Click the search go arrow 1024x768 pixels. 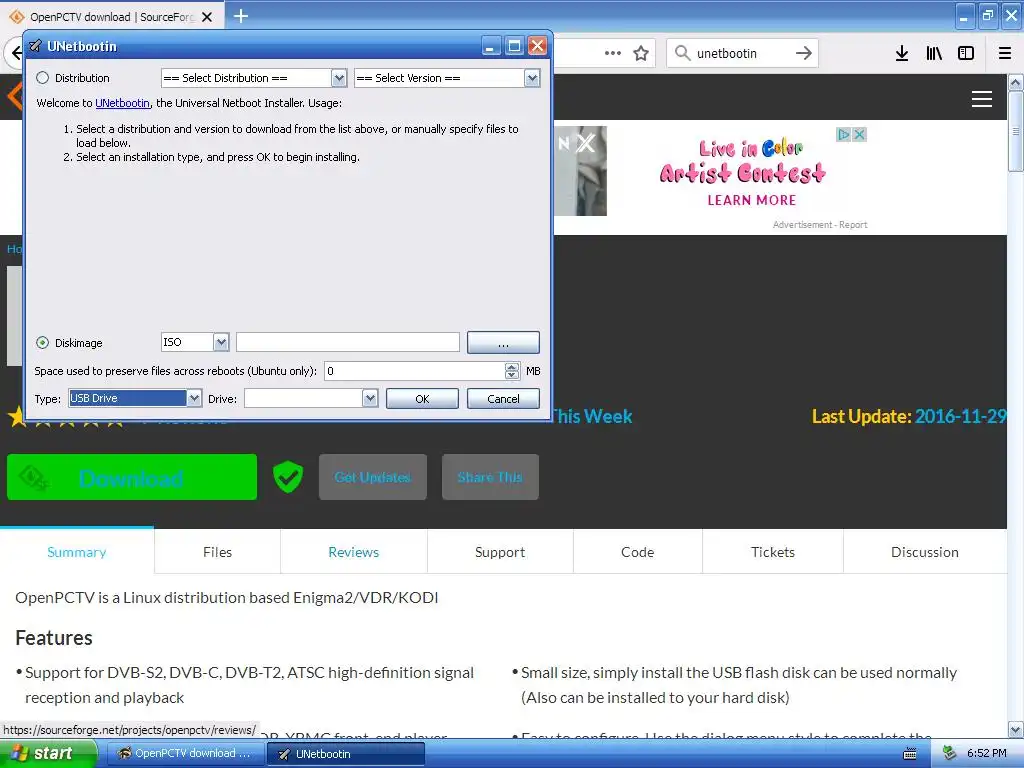[804, 53]
